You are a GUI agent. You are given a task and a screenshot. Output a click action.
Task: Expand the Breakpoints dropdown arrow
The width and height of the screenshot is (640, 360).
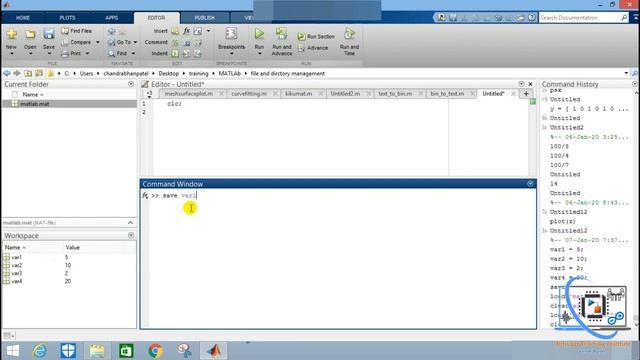pyautogui.click(x=231, y=54)
